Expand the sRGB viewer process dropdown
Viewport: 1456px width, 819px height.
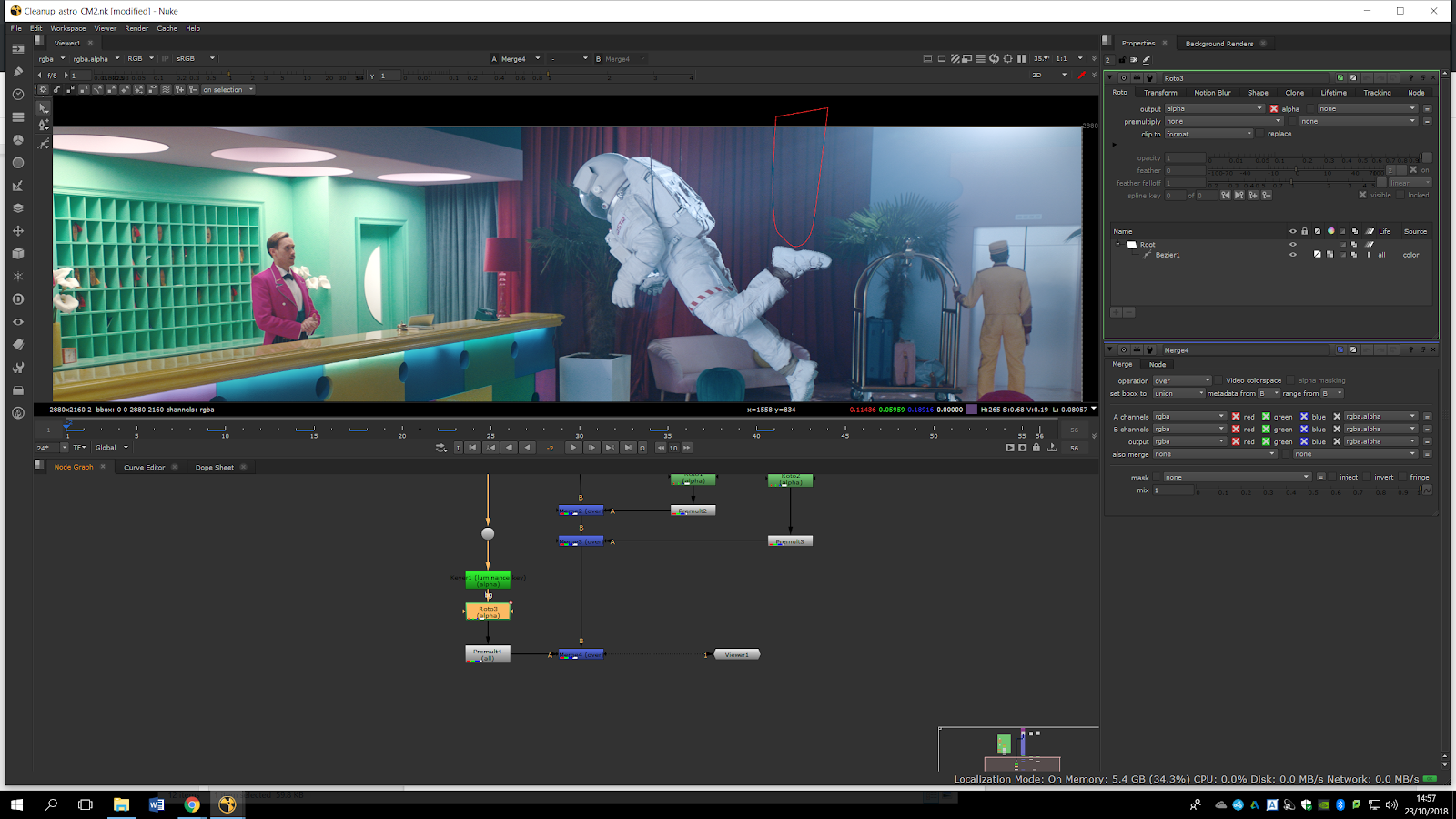[x=196, y=58]
